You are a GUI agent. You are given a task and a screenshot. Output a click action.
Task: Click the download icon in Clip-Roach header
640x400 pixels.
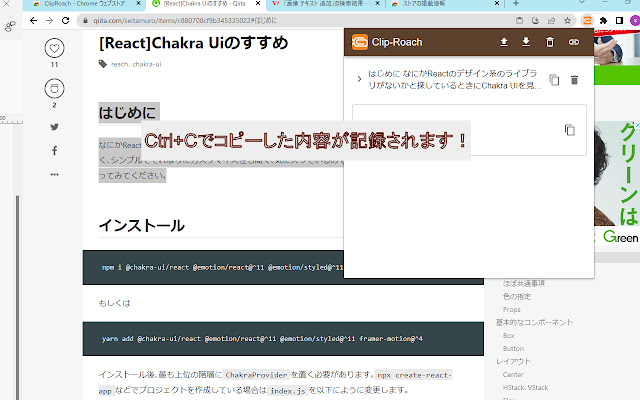[526, 42]
